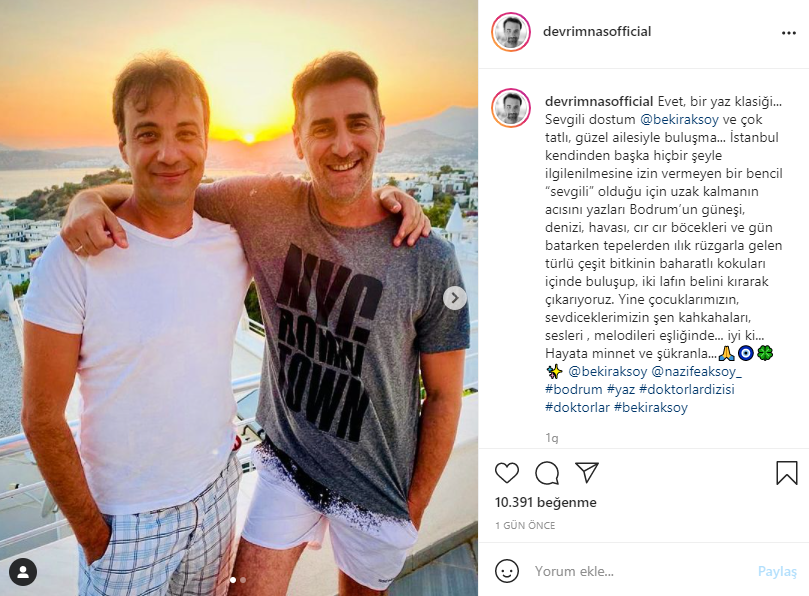Share post using paper plane icon

click(x=587, y=473)
